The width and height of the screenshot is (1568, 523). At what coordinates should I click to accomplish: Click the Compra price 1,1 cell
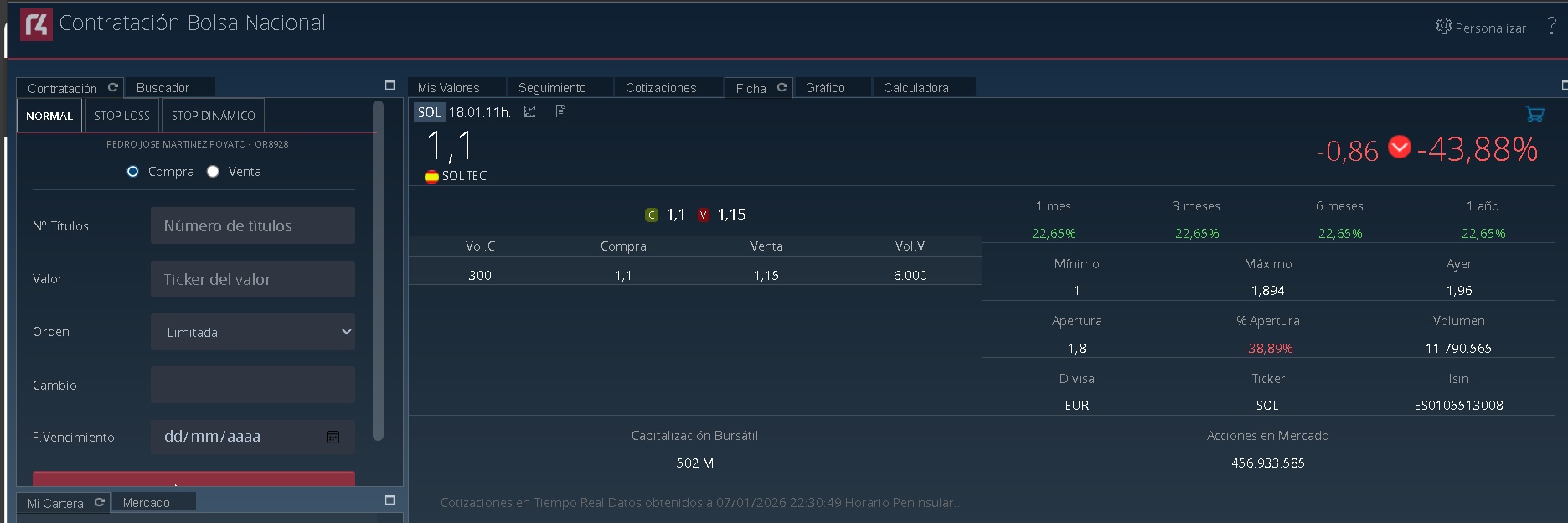tap(623, 275)
